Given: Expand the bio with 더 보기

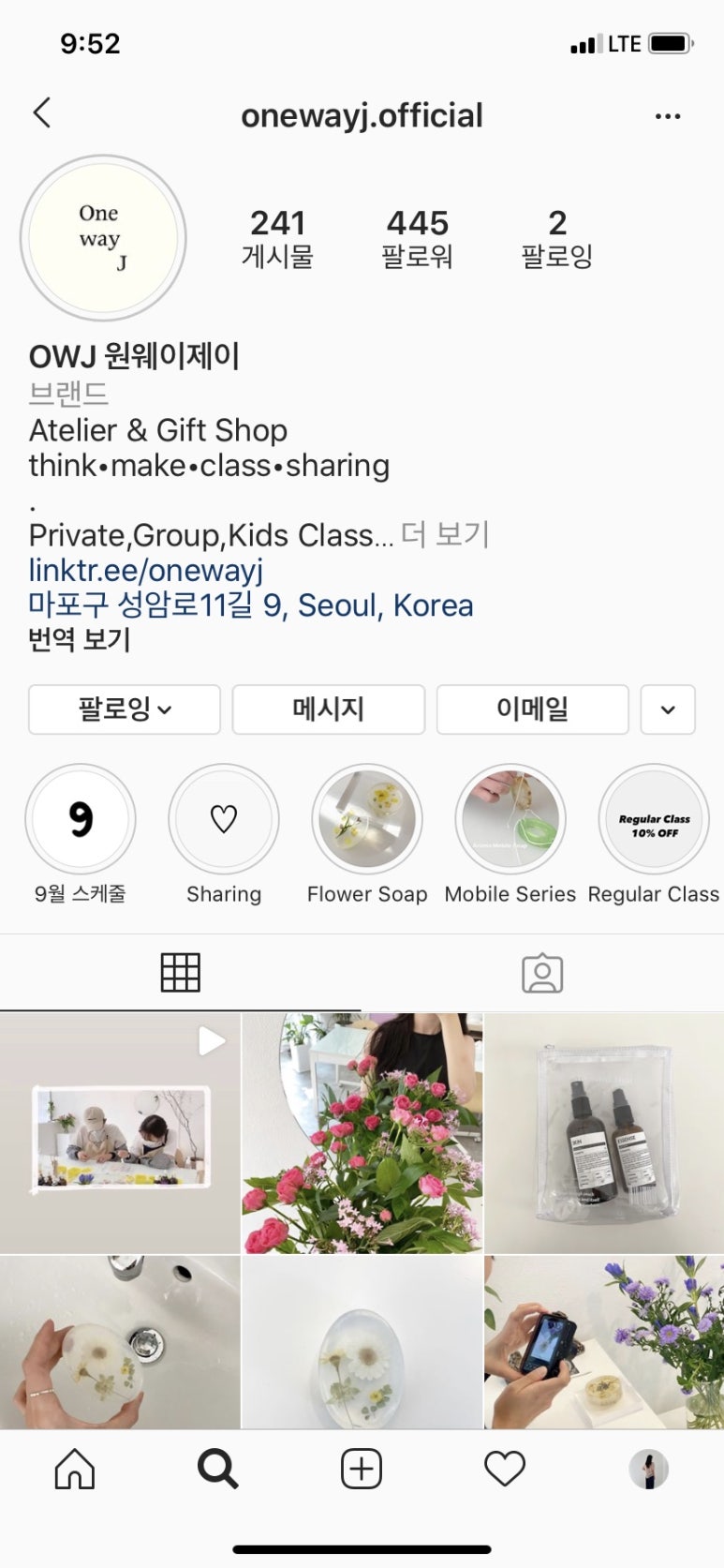Looking at the screenshot, I should 446,534.
